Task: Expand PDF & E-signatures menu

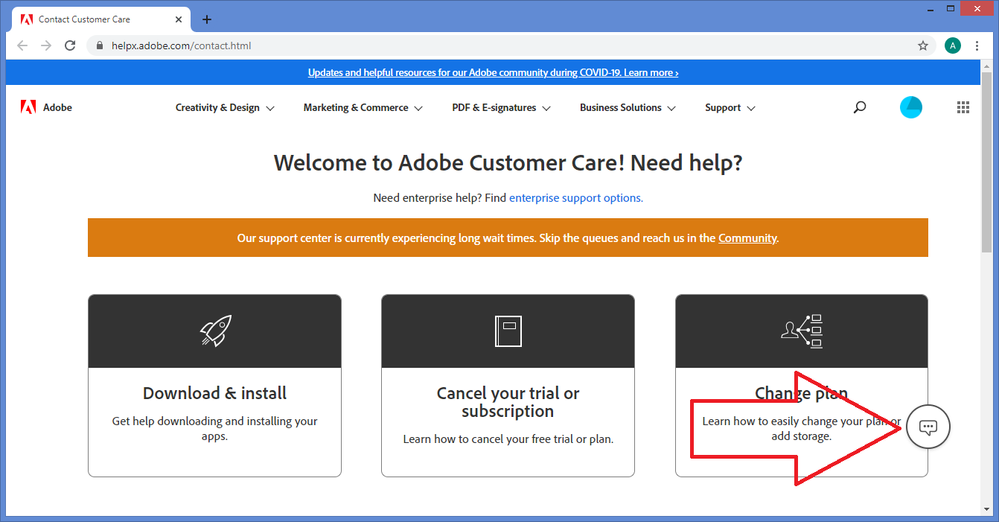Action: 501,108
